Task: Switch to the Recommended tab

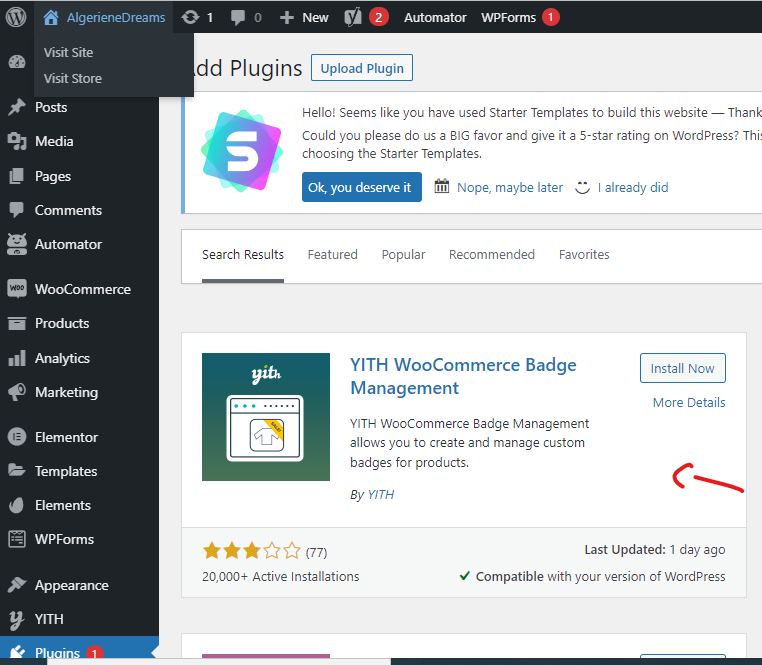Action: point(492,255)
